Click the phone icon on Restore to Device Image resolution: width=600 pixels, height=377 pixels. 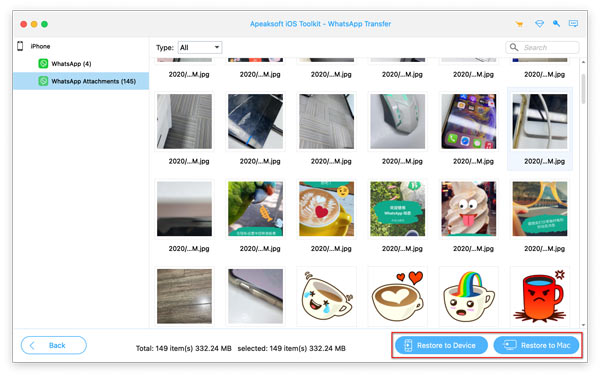pyautogui.click(x=408, y=345)
